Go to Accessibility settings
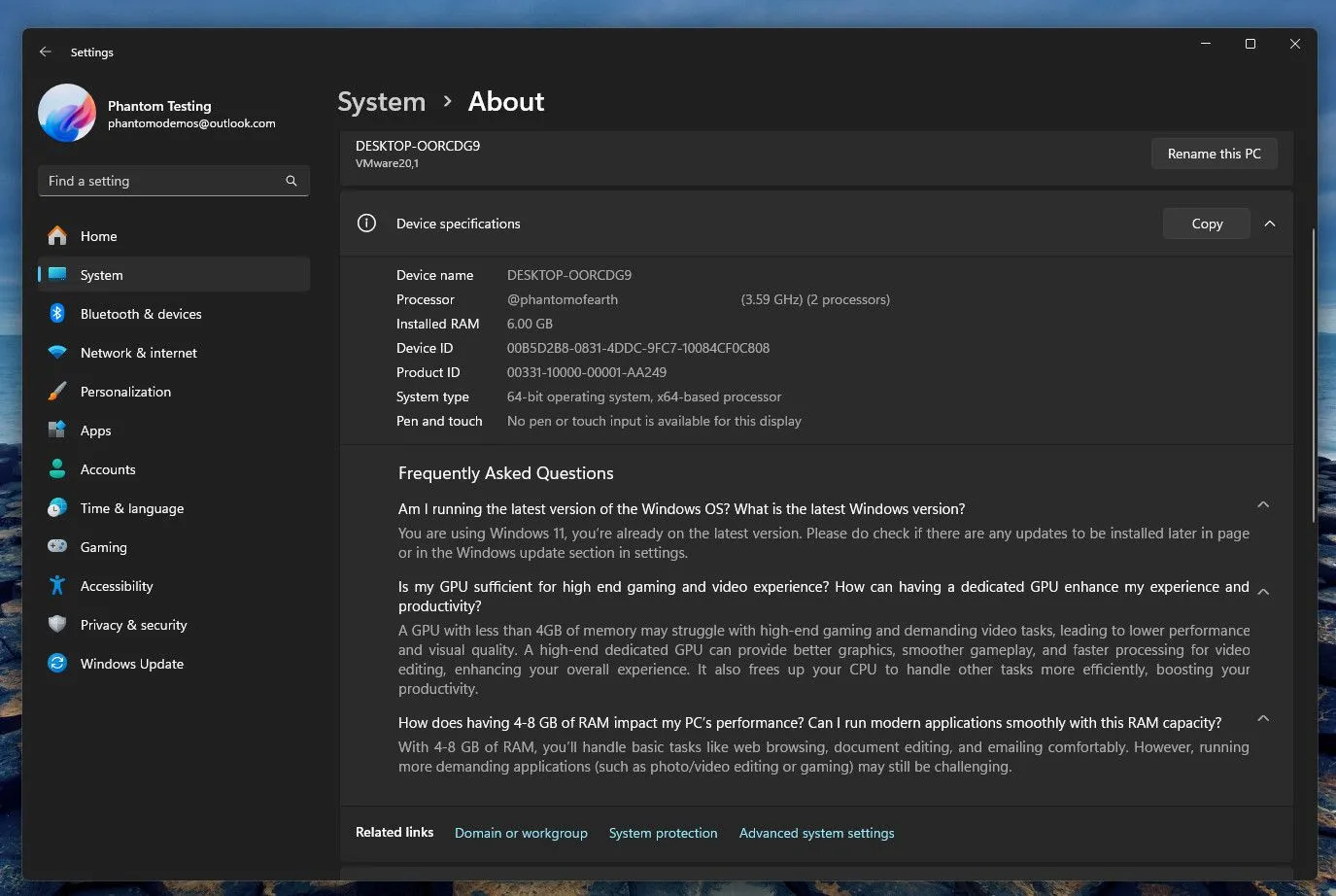Screen dimensions: 1336x896 (x=117, y=585)
